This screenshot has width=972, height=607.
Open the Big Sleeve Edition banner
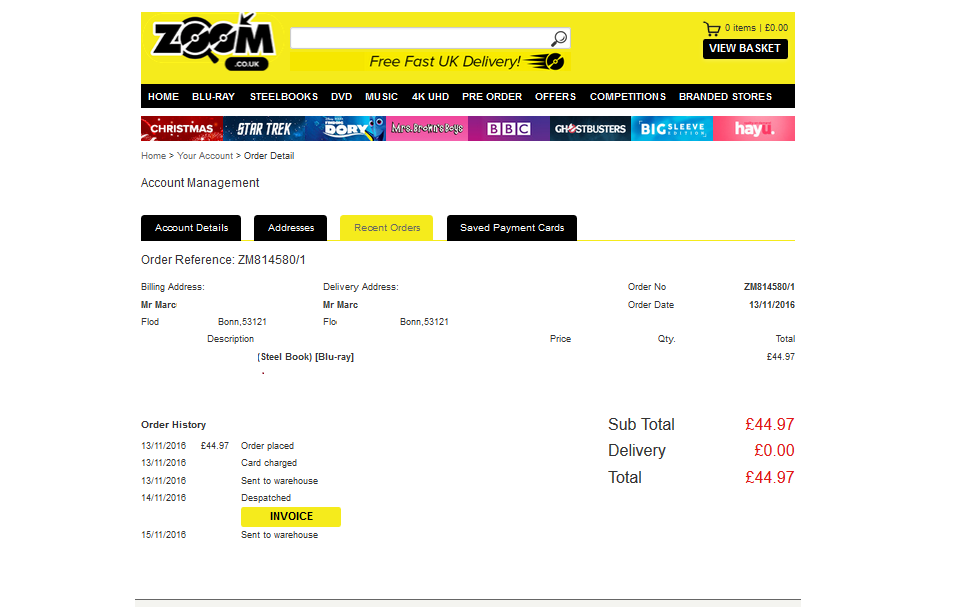pyautogui.click(x=672, y=129)
